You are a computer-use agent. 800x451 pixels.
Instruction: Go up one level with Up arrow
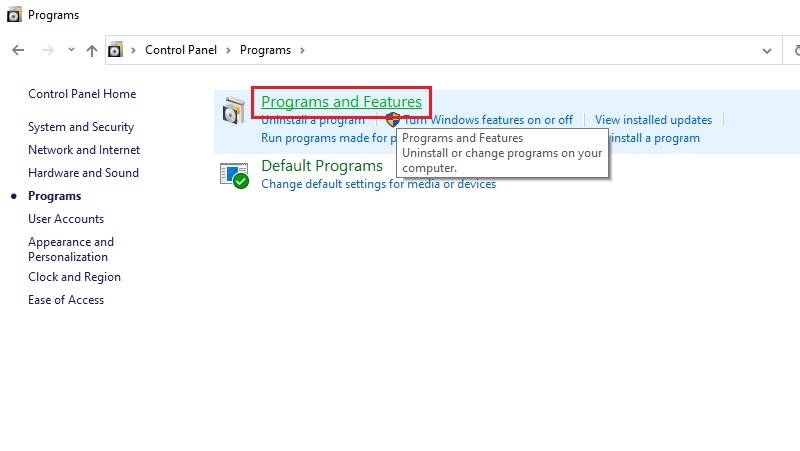(x=92, y=50)
